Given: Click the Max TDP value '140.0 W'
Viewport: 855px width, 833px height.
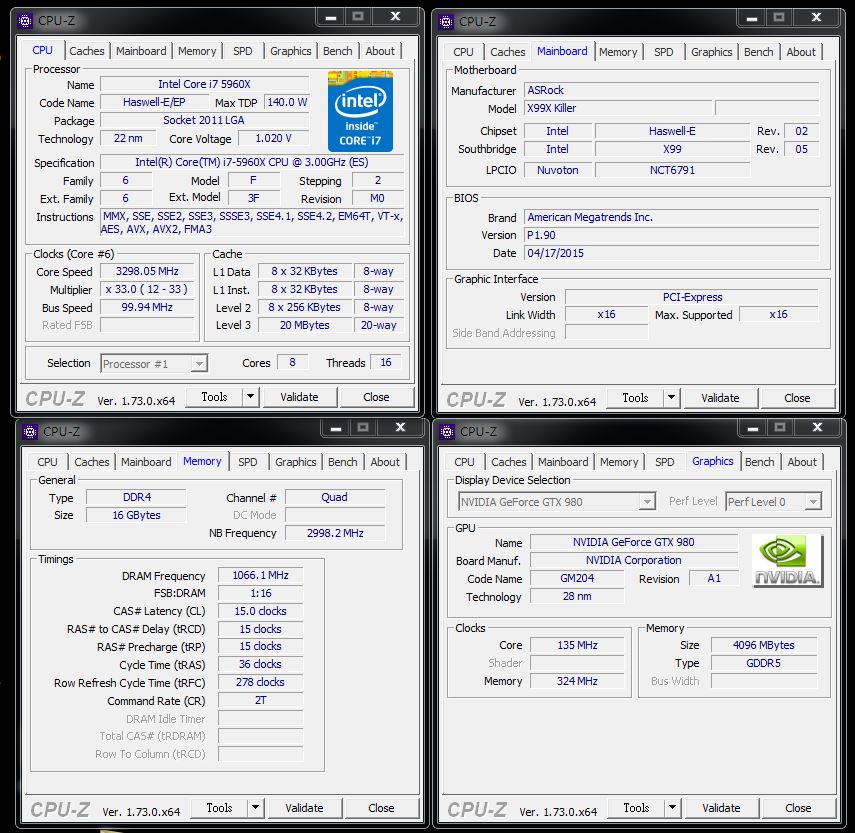Looking at the screenshot, I should coord(287,102).
